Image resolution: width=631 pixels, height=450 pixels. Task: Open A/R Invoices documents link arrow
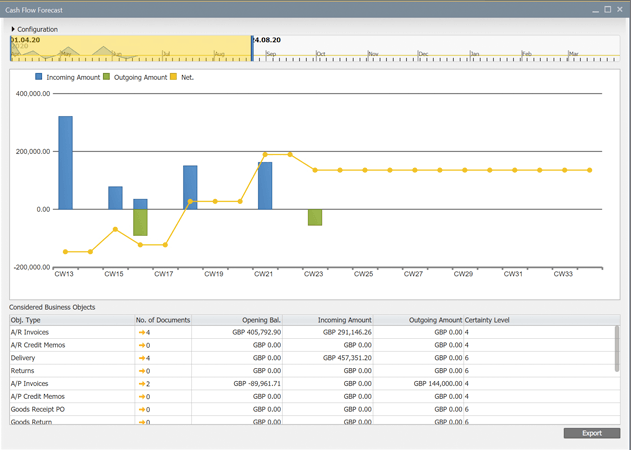click(142, 332)
